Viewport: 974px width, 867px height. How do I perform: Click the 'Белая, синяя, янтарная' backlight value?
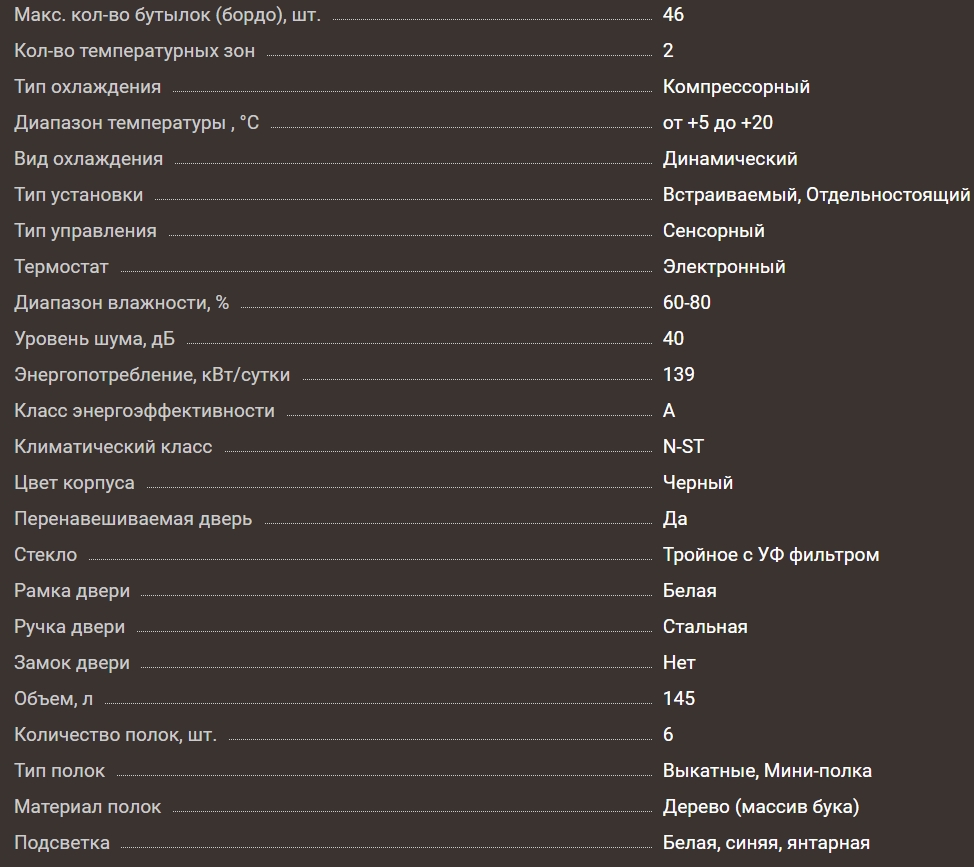[x=766, y=843]
